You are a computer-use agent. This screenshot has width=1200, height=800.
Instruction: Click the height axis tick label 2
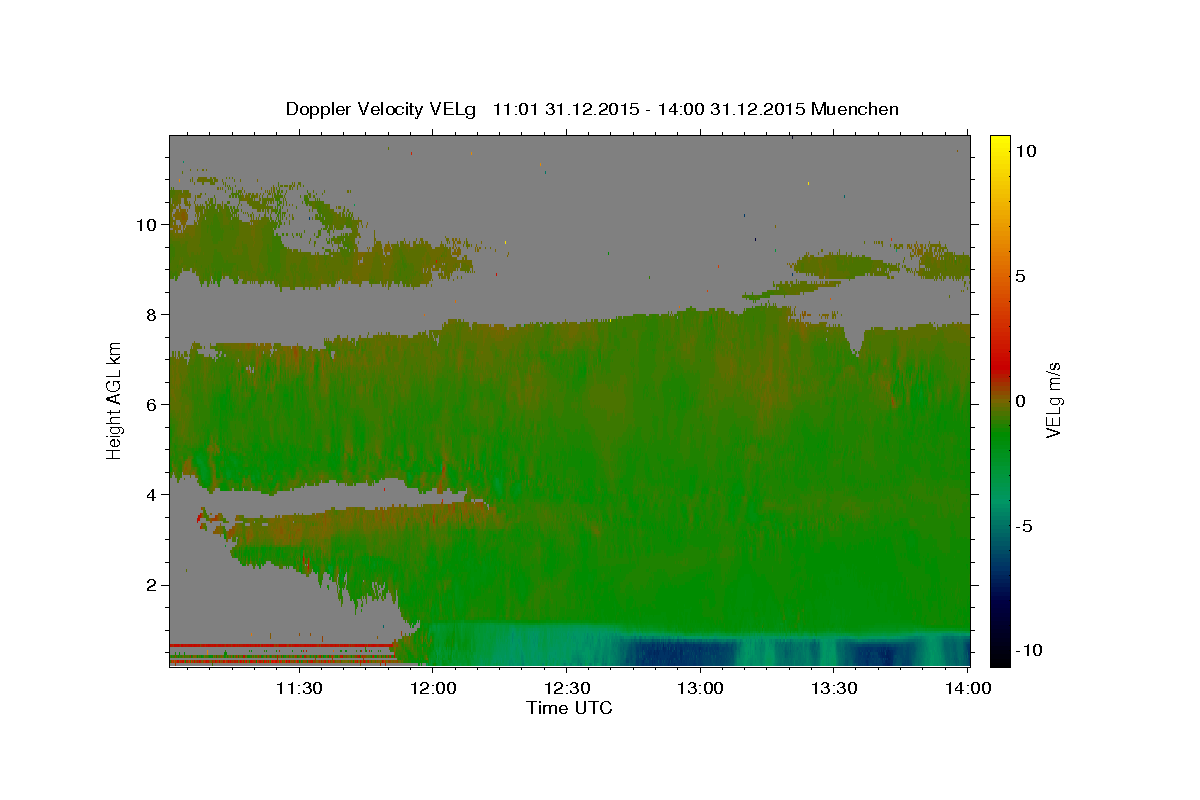[152, 585]
